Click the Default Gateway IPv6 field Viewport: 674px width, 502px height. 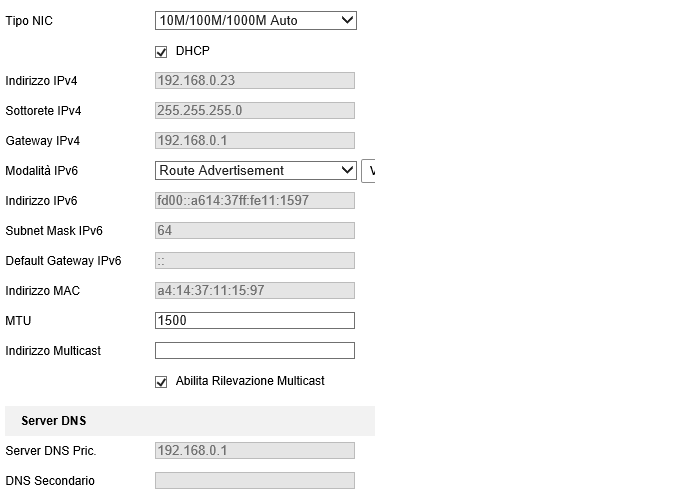[255, 261]
